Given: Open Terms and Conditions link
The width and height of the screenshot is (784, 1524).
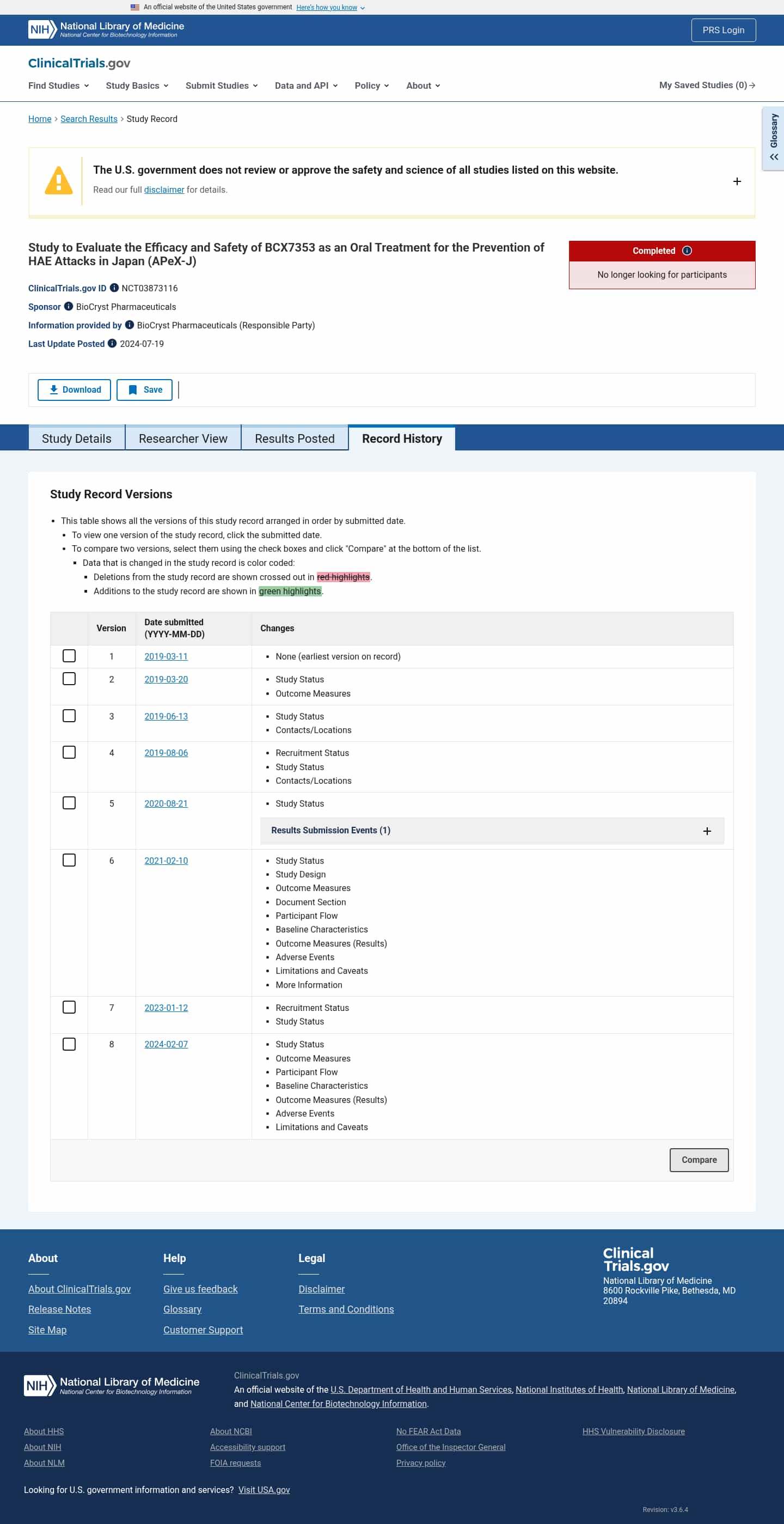Looking at the screenshot, I should coord(346,1309).
